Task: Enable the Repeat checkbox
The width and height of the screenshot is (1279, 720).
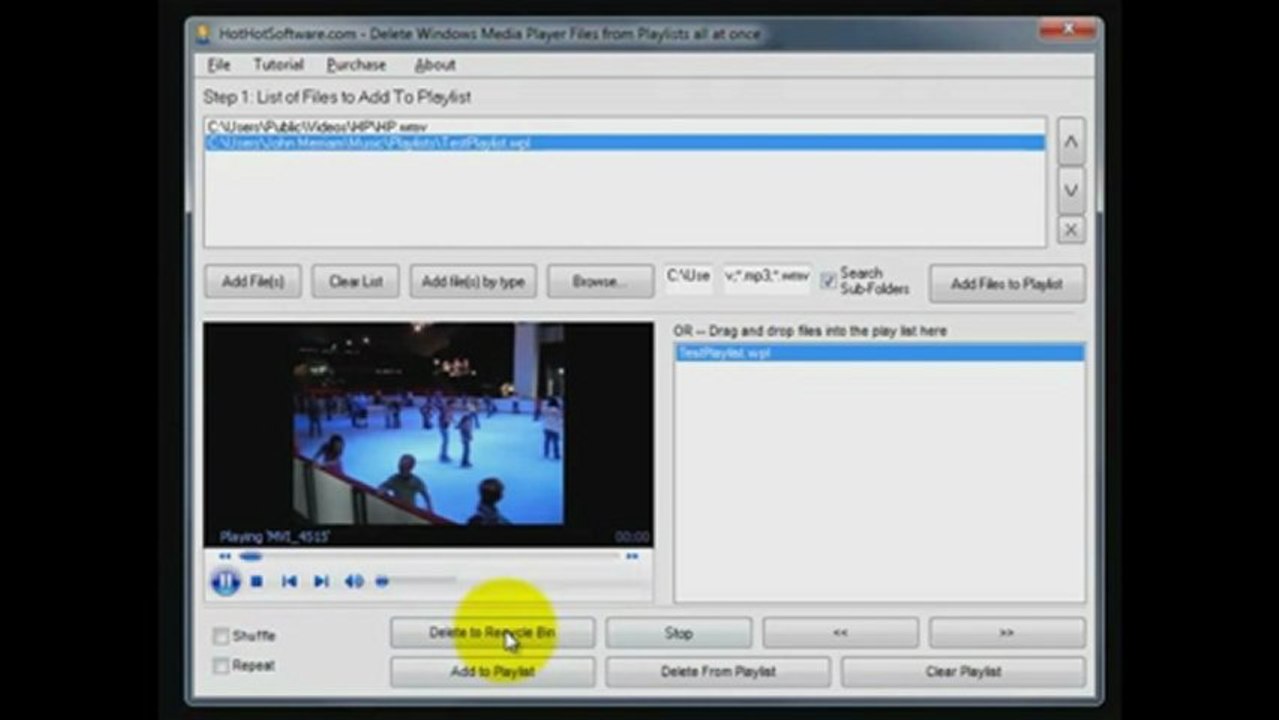Action: tap(221, 666)
